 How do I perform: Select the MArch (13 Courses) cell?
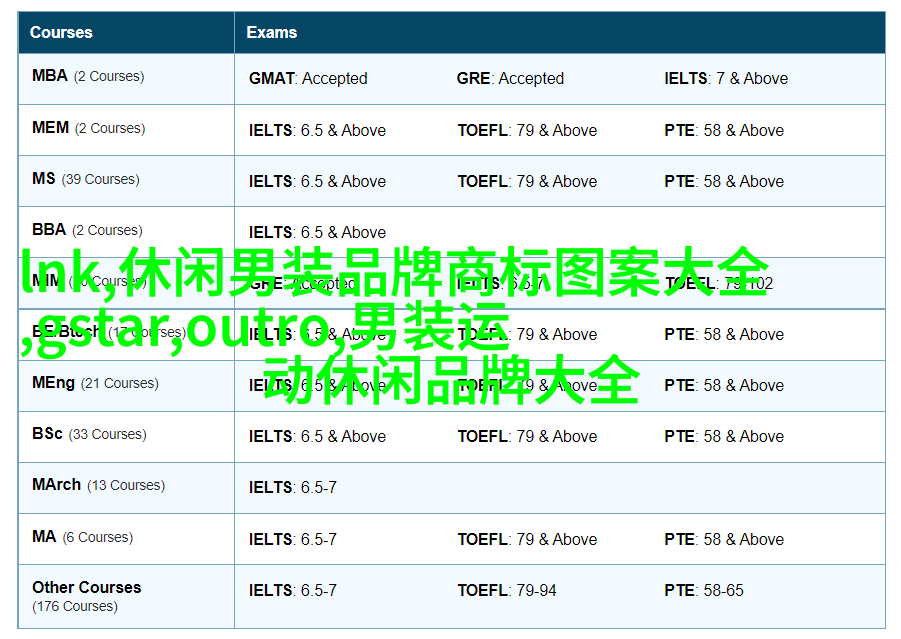(126, 488)
